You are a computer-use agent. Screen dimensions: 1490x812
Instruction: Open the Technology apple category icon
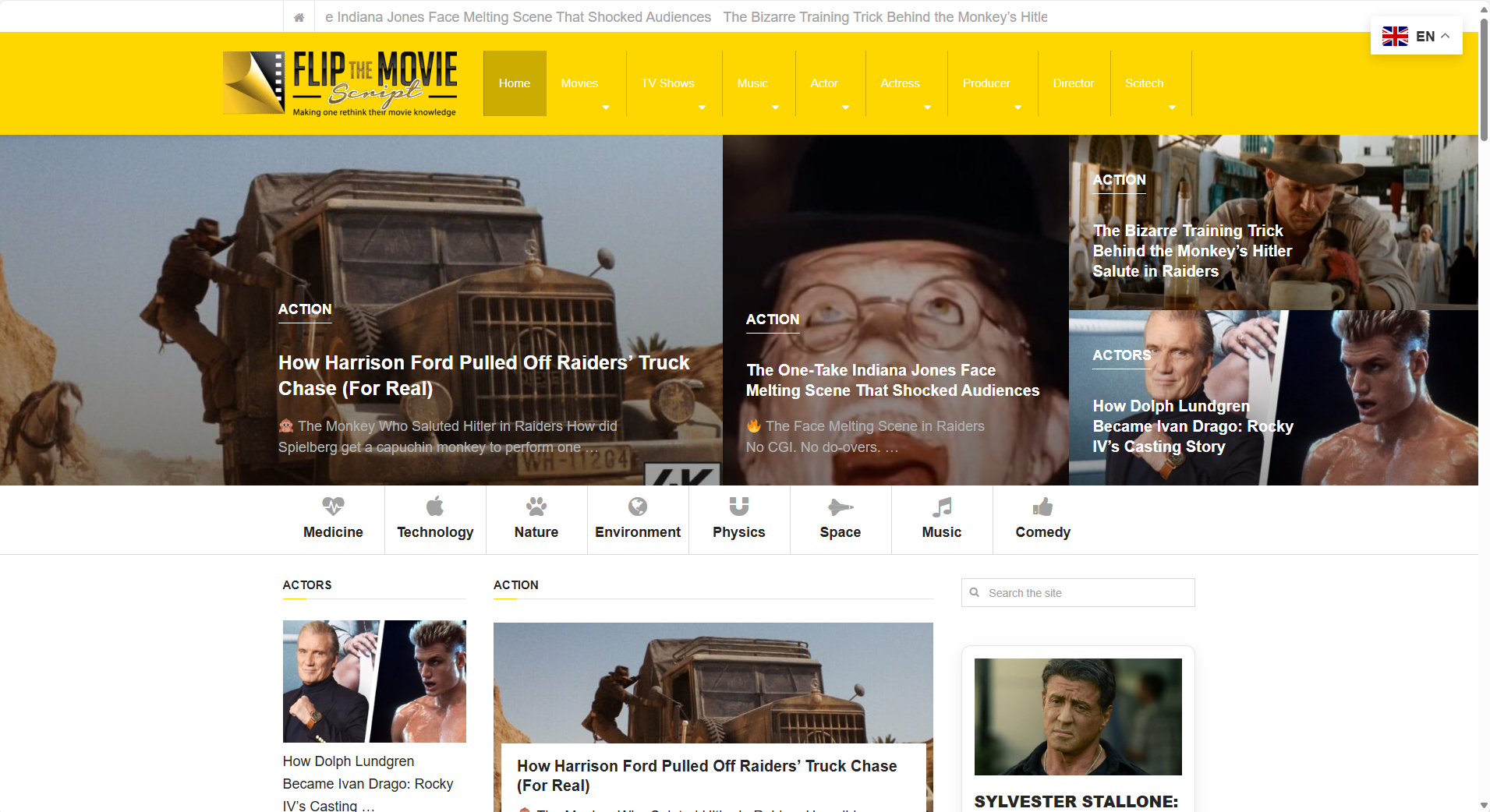435,507
